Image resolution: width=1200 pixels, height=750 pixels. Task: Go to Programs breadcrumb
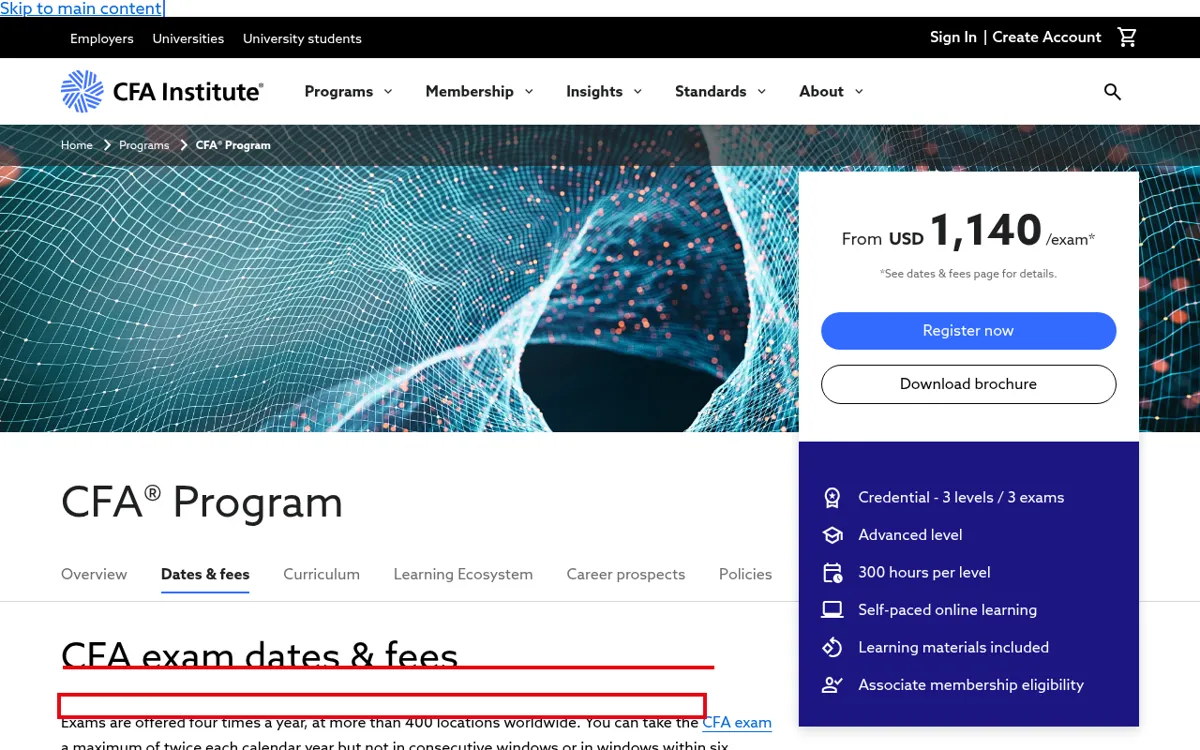144,145
